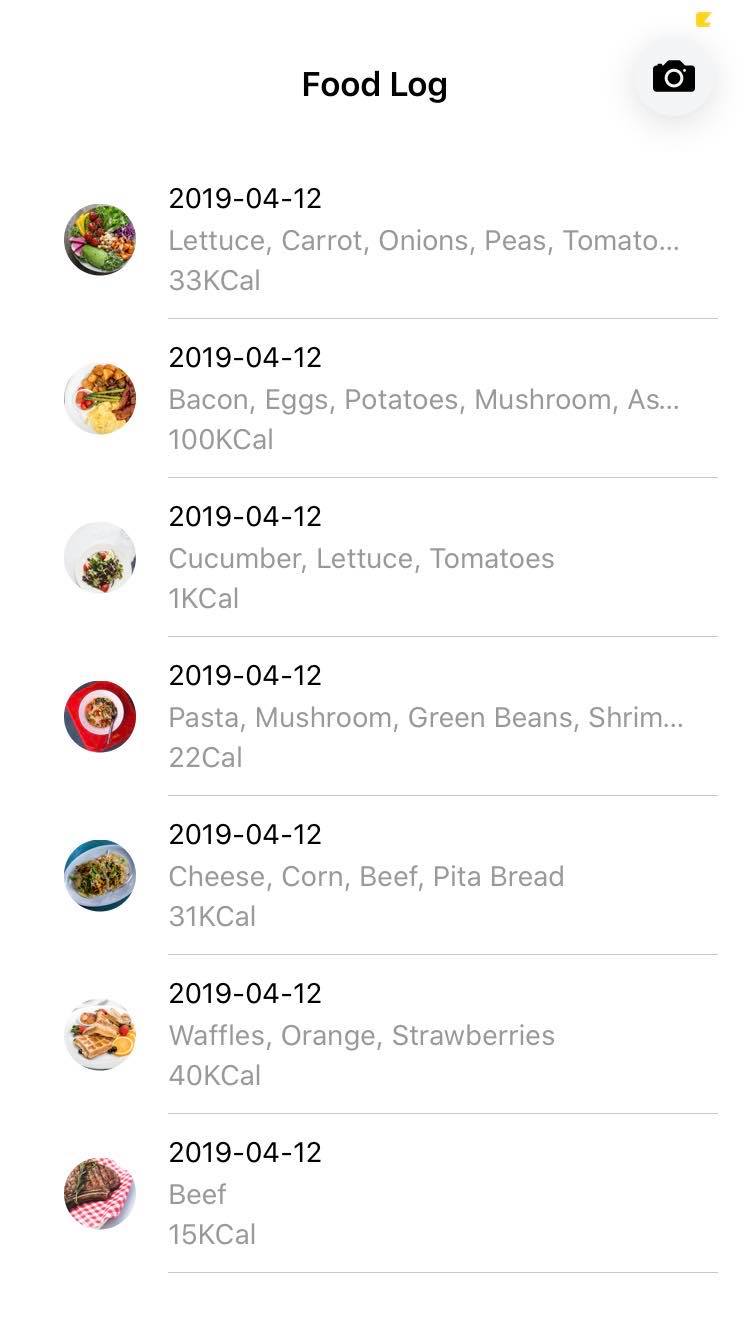Open the Cucumber, Lettuce, Tomatoes entry
This screenshot has width=750, height=1334.
tap(375, 558)
